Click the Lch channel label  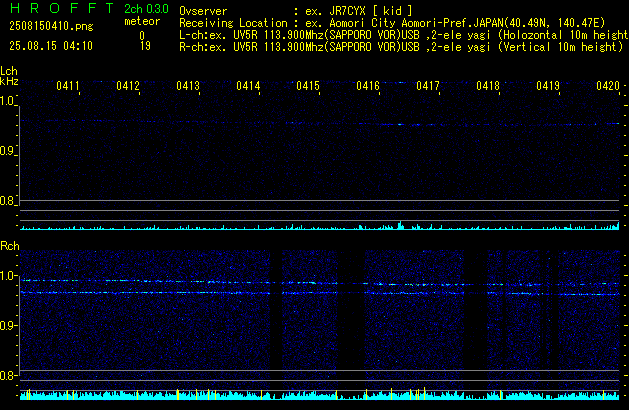pyautogui.click(x=9, y=71)
